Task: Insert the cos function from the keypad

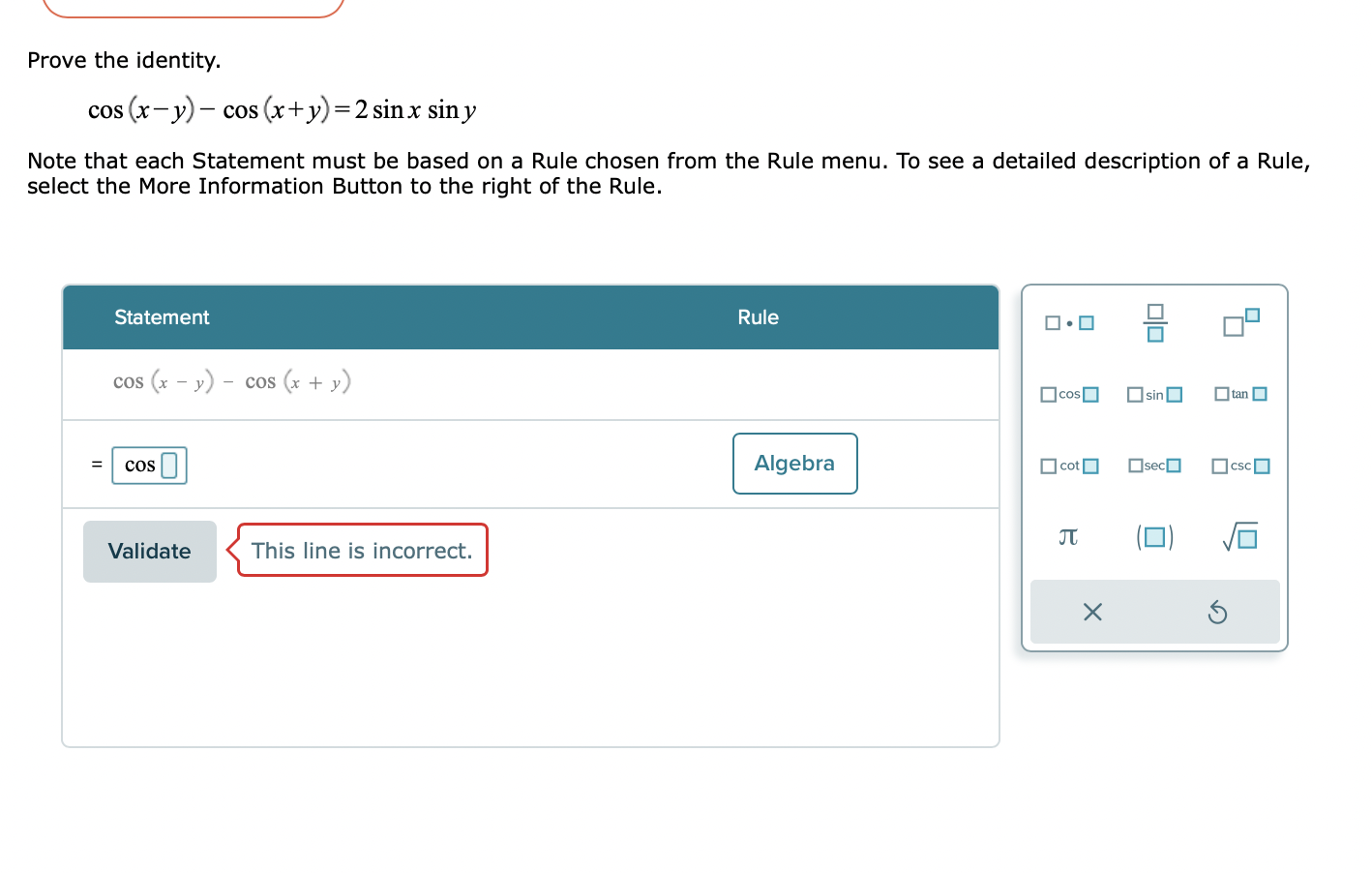Action: (1068, 394)
